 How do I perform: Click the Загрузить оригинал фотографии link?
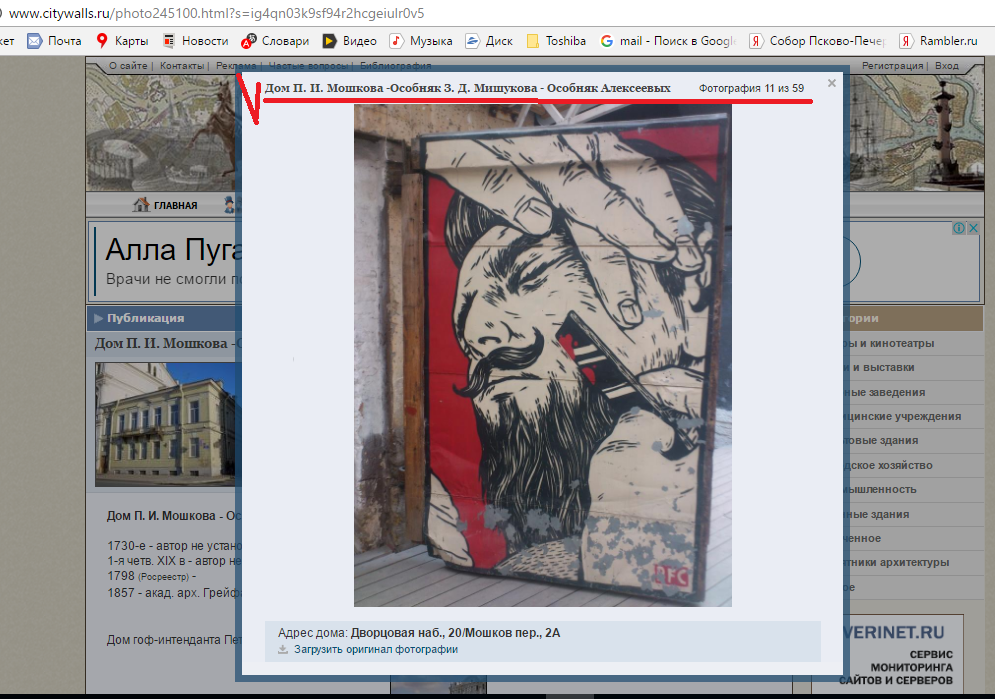376,650
